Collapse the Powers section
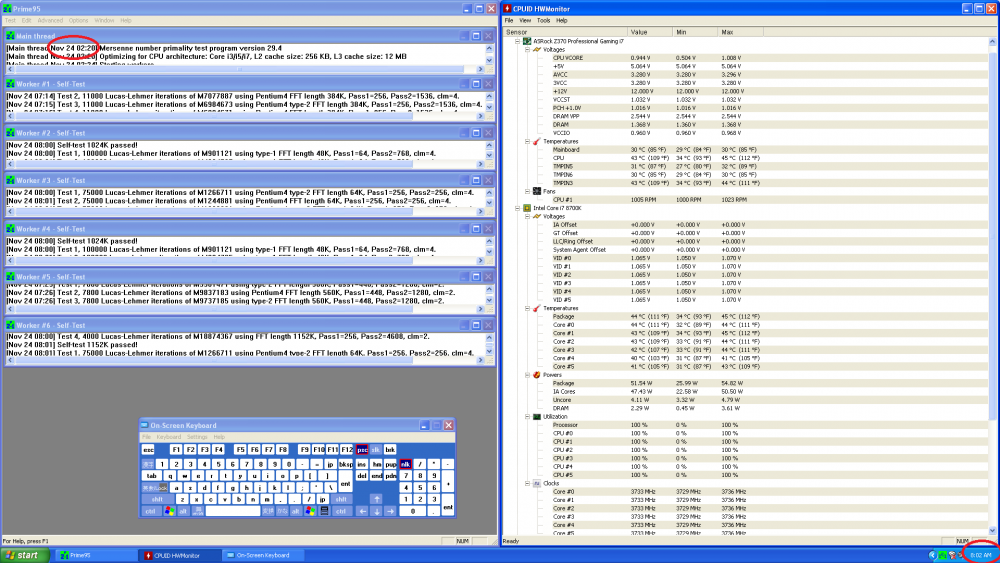Image resolution: width=1000 pixels, height=563 pixels. 527,375
